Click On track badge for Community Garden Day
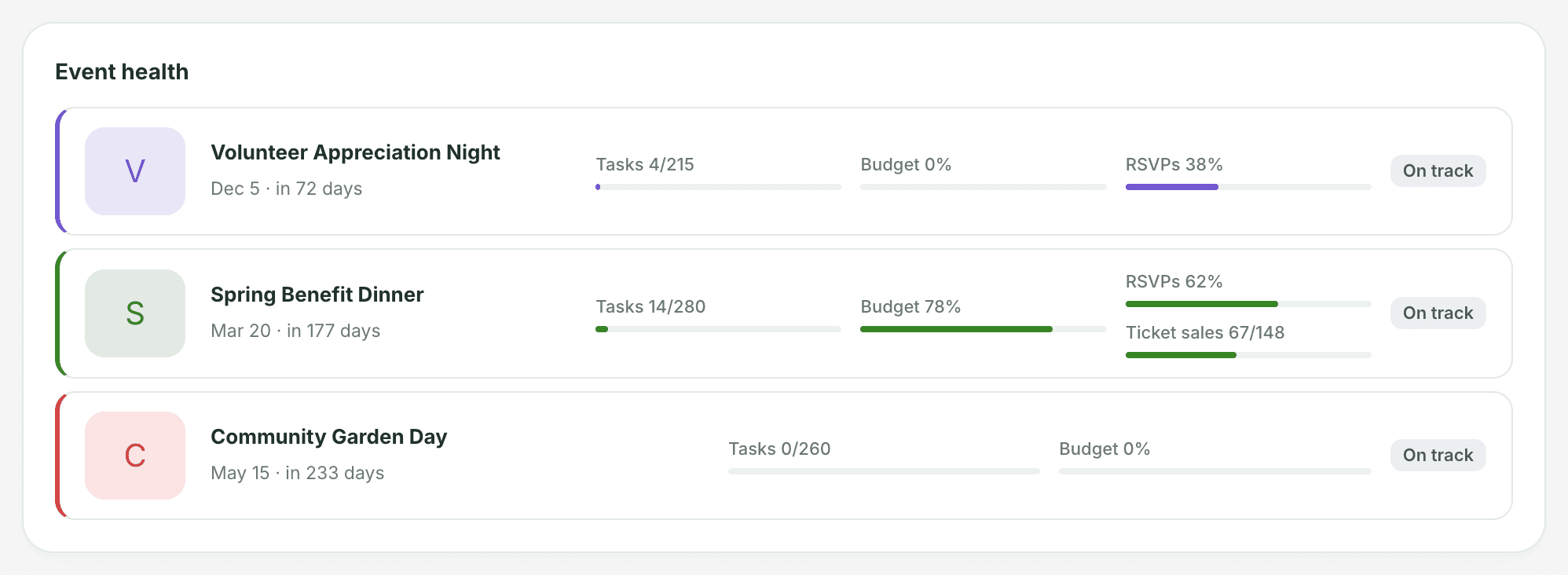 [1438, 456]
